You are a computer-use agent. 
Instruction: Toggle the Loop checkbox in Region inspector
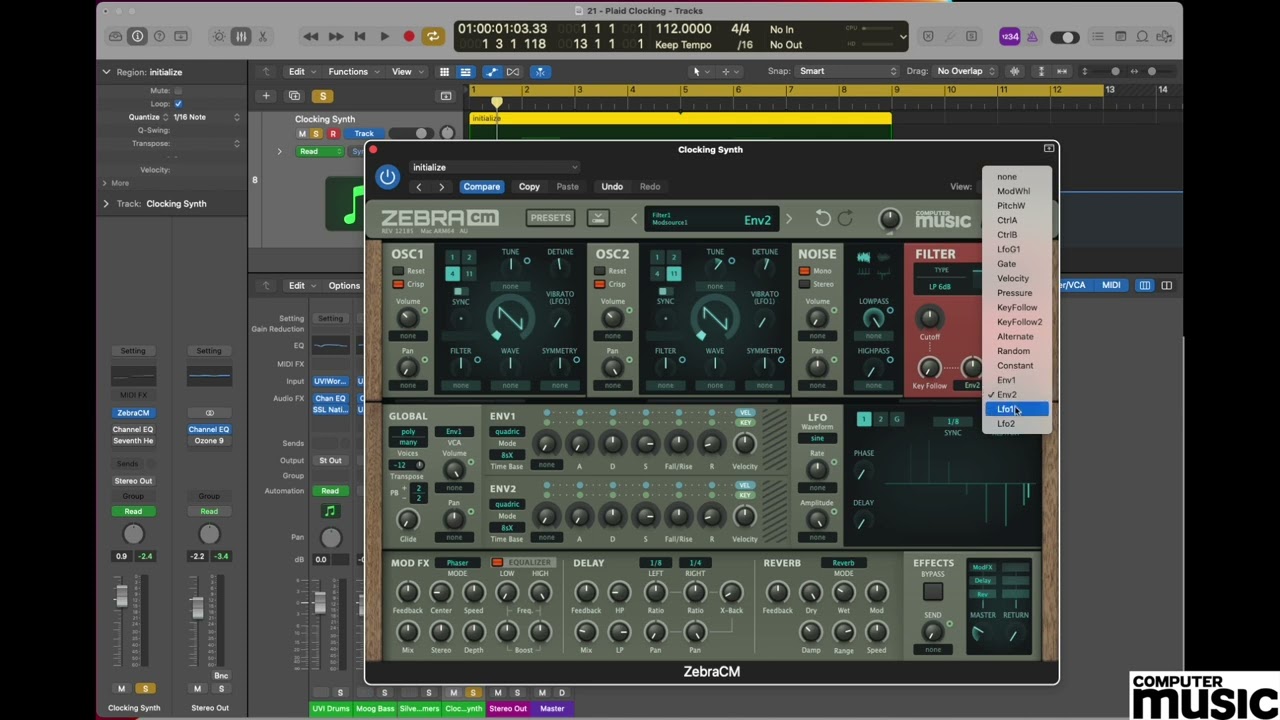click(178, 104)
